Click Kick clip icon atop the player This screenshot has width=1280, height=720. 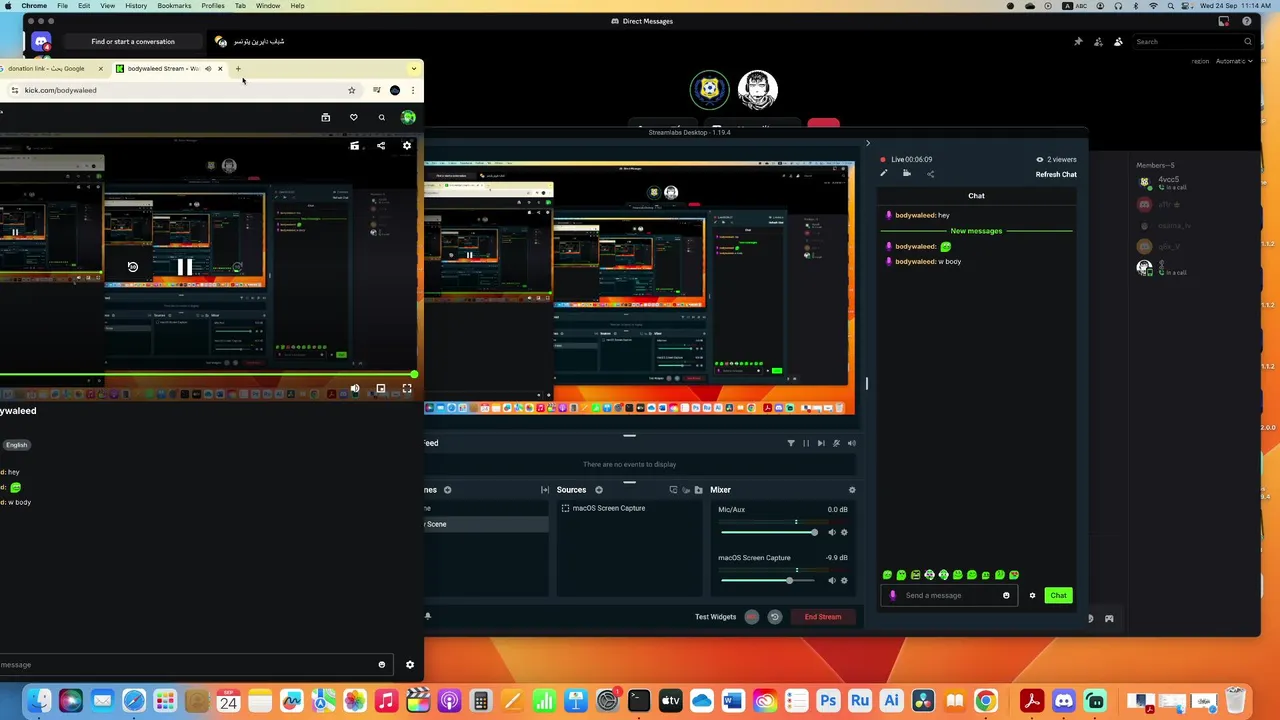click(354, 146)
